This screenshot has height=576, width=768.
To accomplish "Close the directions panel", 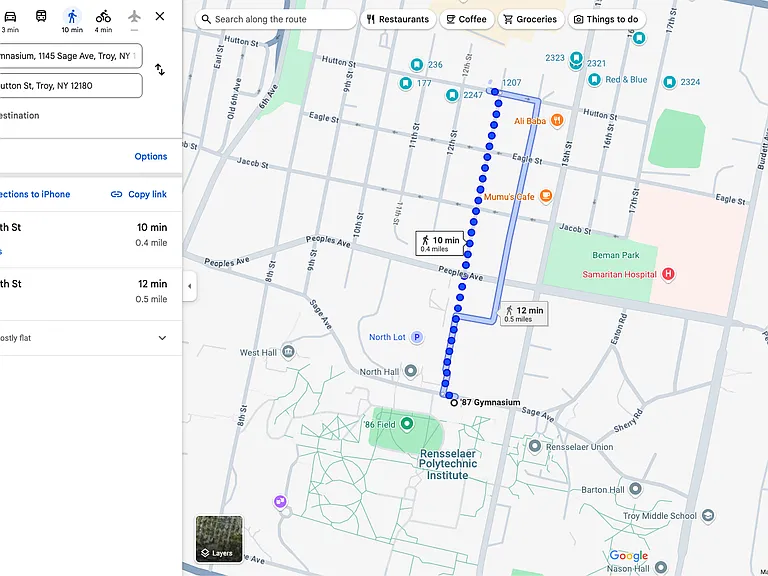I will [160, 16].
